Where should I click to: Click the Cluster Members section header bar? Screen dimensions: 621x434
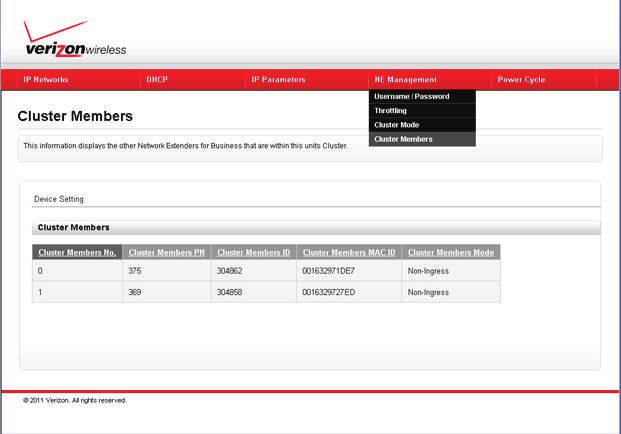[x=316, y=228]
